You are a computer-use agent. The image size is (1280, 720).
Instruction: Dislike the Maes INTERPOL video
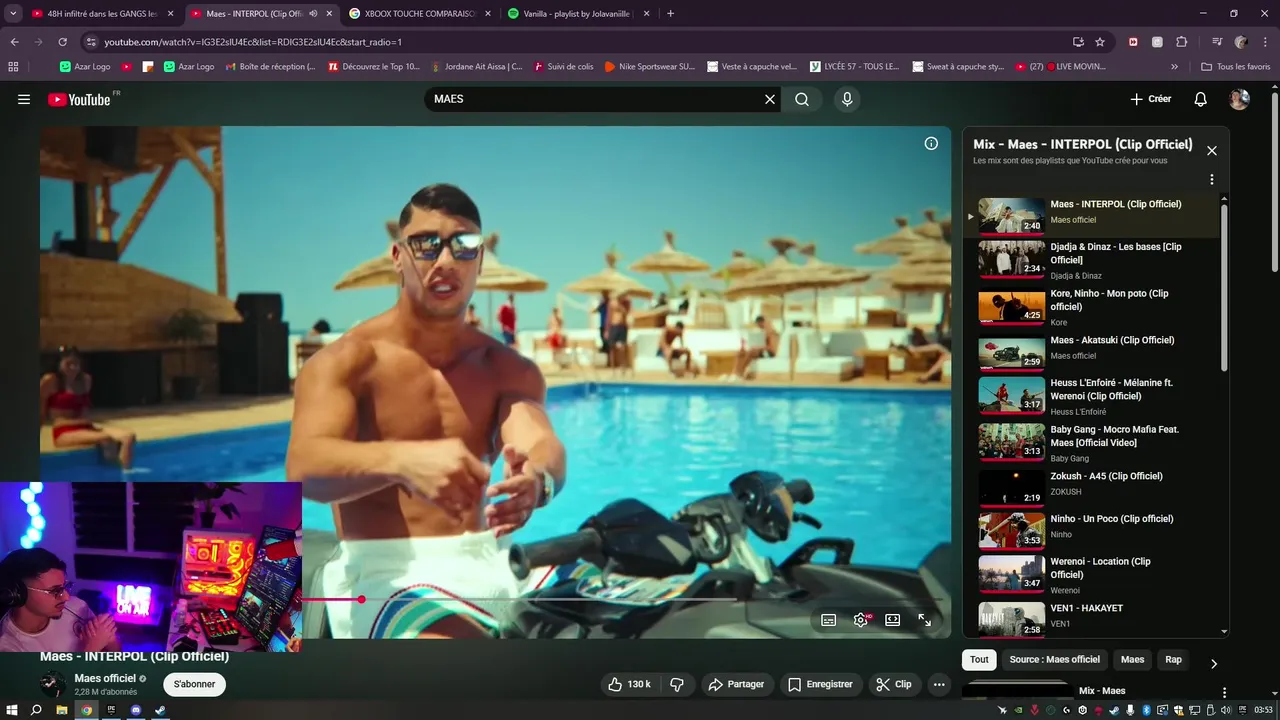point(677,684)
